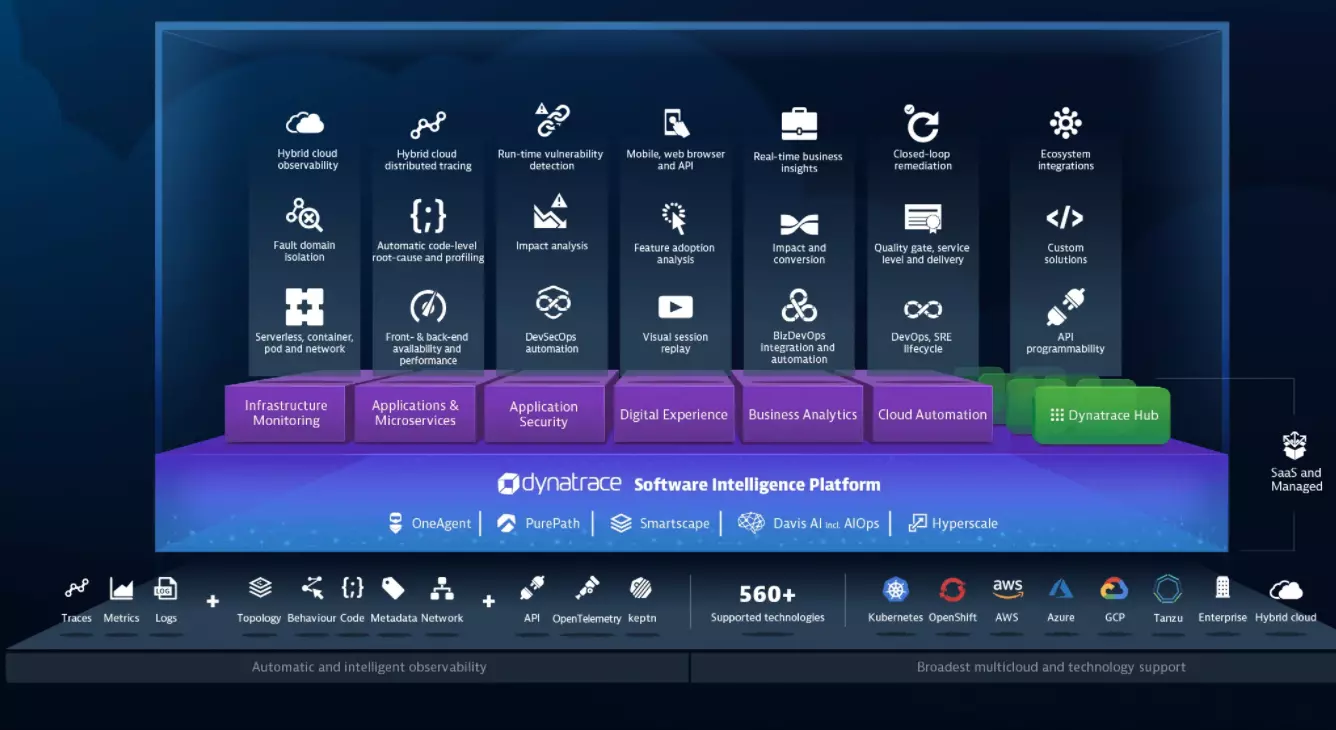Click the Code braces icon in bottom row

pyautogui.click(x=352, y=587)
